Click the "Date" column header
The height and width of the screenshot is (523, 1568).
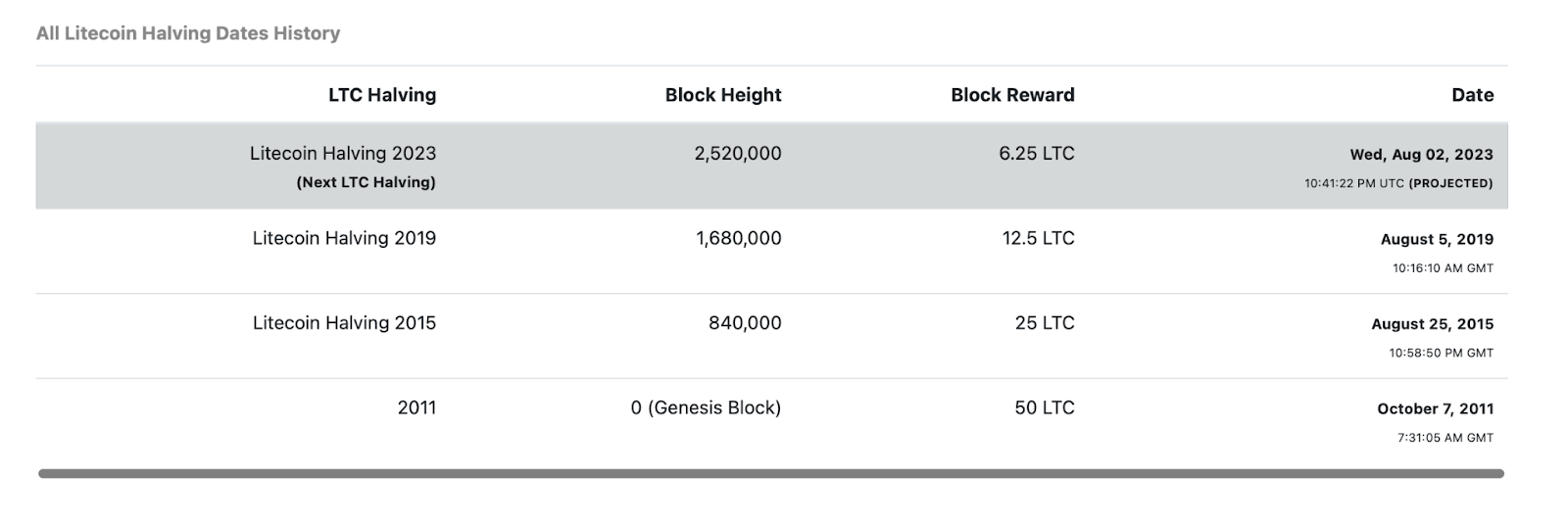[1472, 95]
